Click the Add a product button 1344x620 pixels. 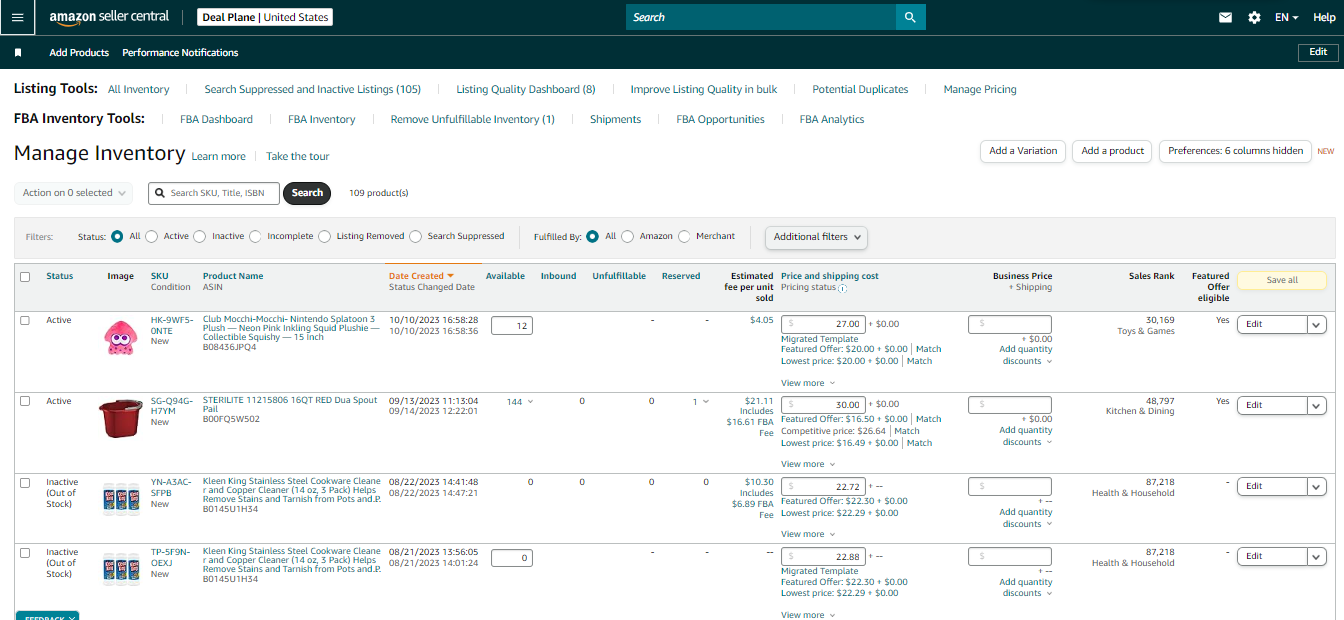1112,151
